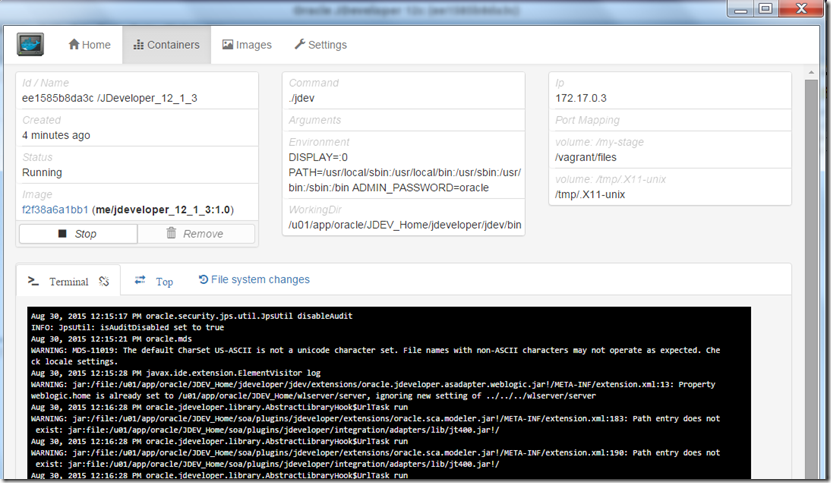Click the IP address 172.17.0.3
Screen dimensions: 831x483
[579, 98]
